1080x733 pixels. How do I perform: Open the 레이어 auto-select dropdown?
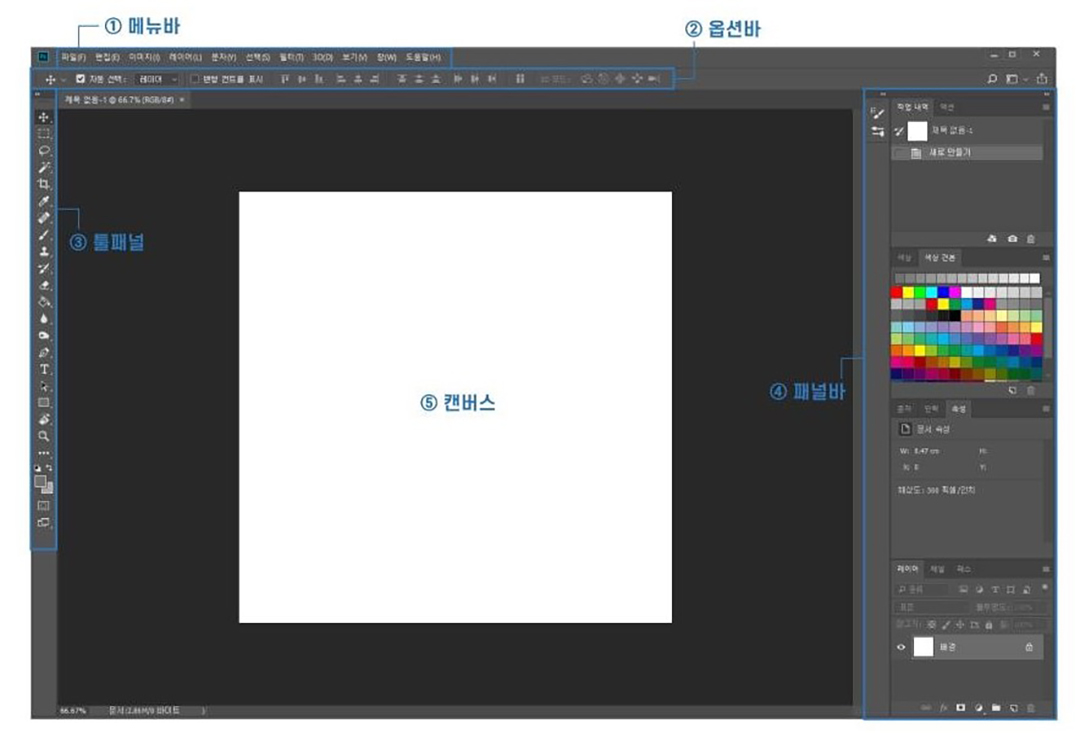tap(157, 79)
